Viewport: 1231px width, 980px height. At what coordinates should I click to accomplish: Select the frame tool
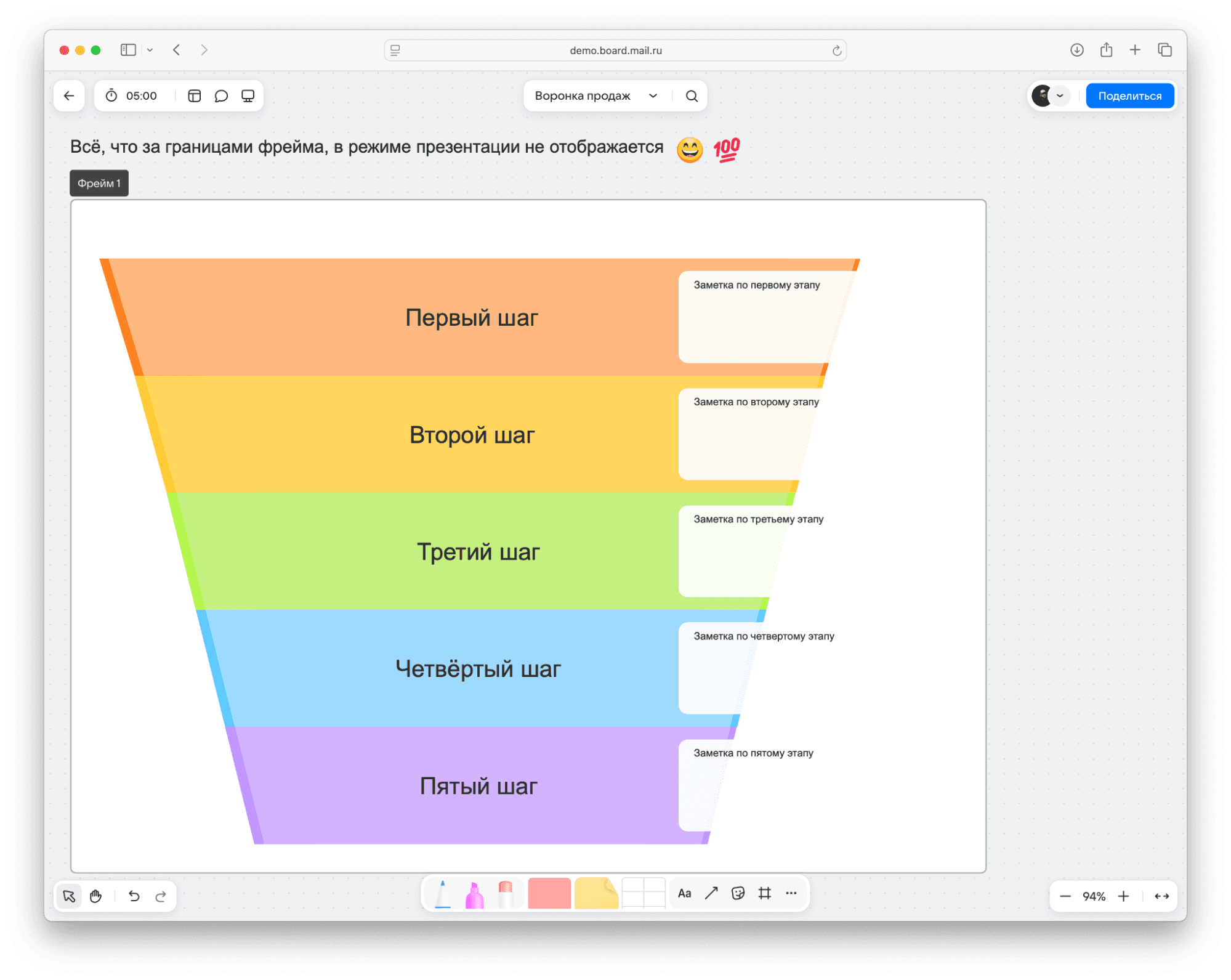tap(764, 893)
